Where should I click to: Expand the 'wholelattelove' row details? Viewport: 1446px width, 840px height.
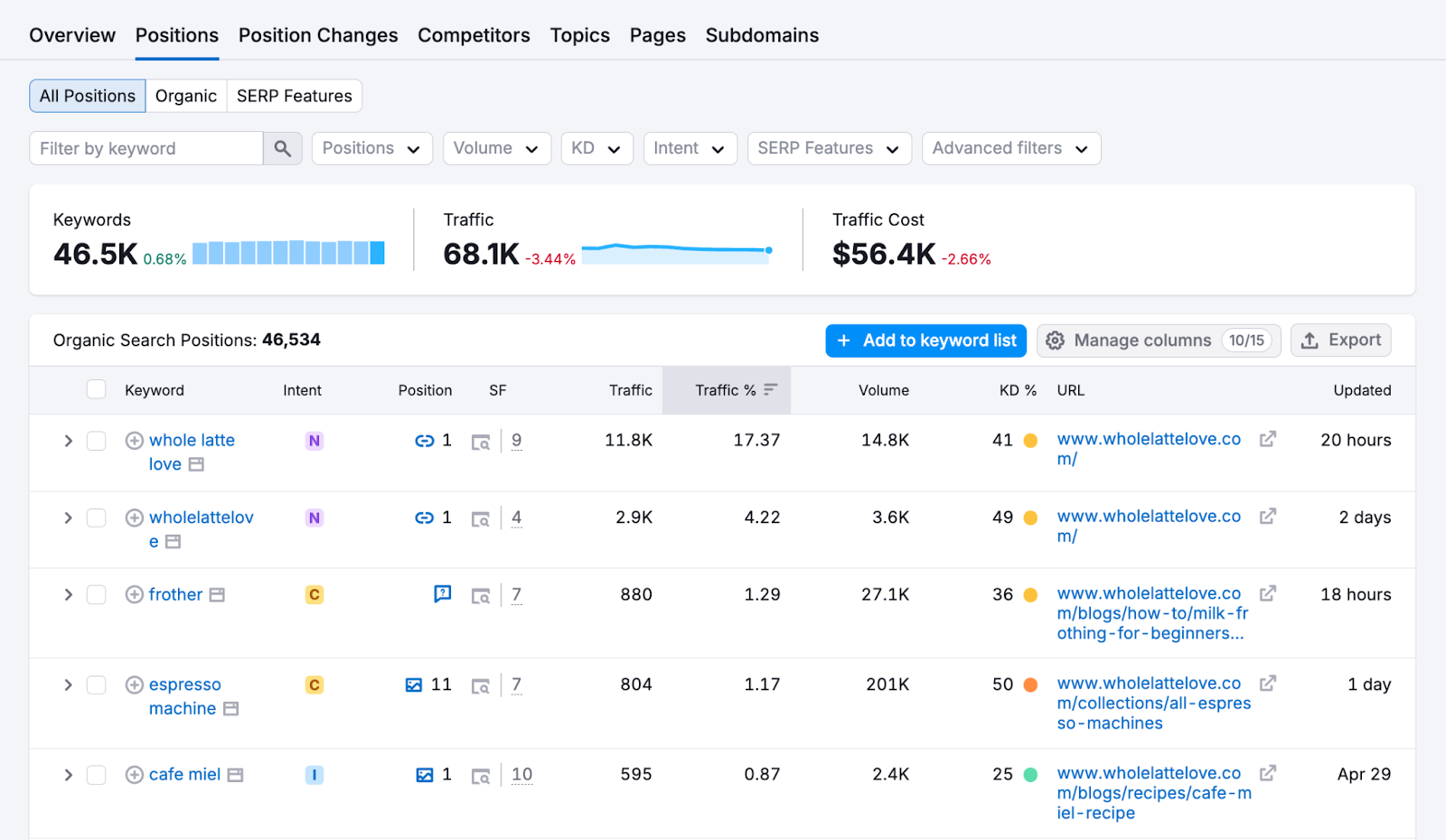(68, 518)
